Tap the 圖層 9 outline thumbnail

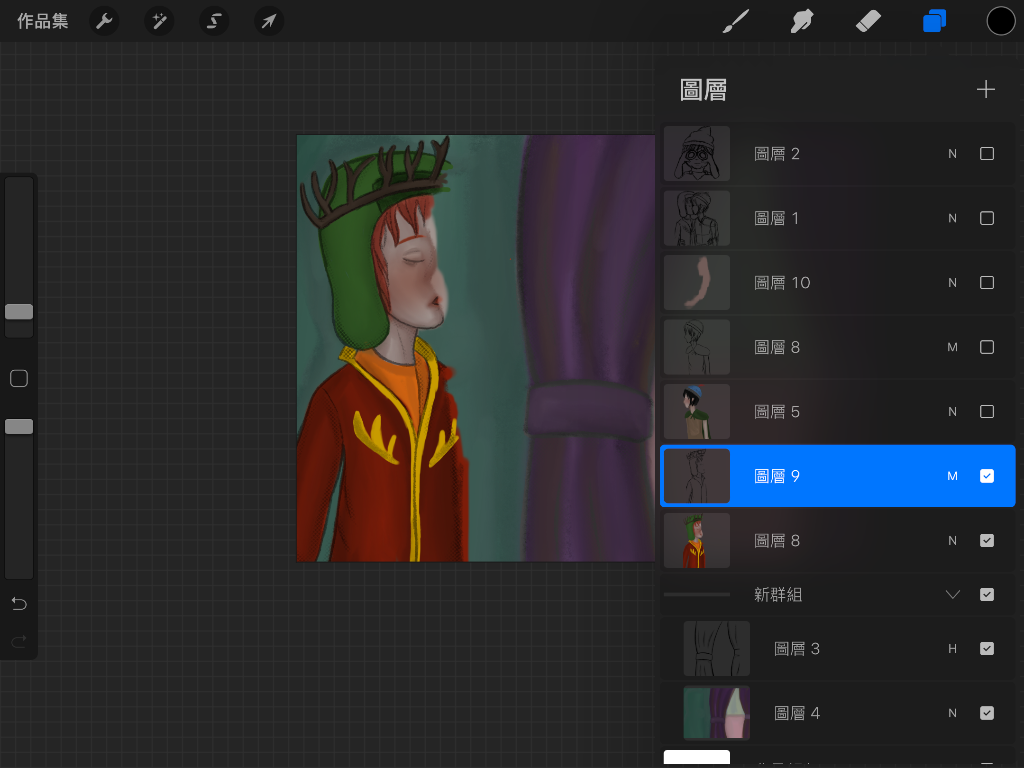(x=697, y=476)
